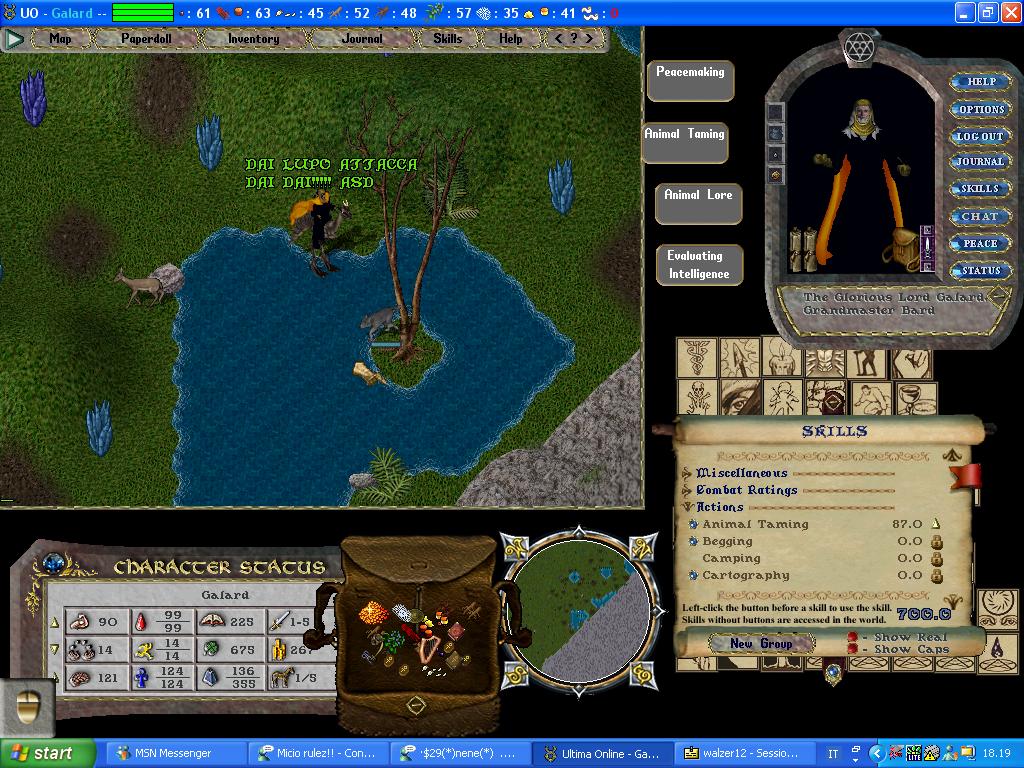This screenshot has width=1024, height=768.
Task: Open the Journal item in top menu bar
Action: tap(362, 39)
